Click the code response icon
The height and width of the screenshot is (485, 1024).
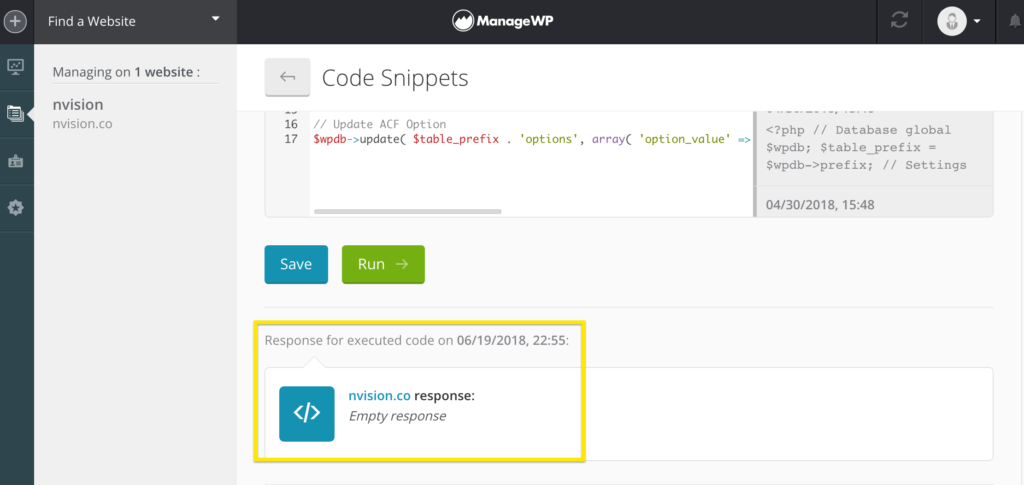tap(307, 414)
